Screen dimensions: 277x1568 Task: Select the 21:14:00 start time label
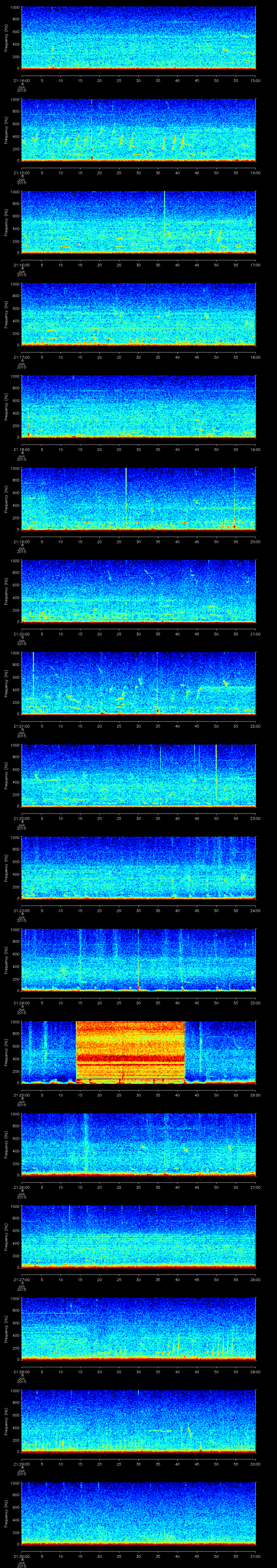click(x=21, y=80)
